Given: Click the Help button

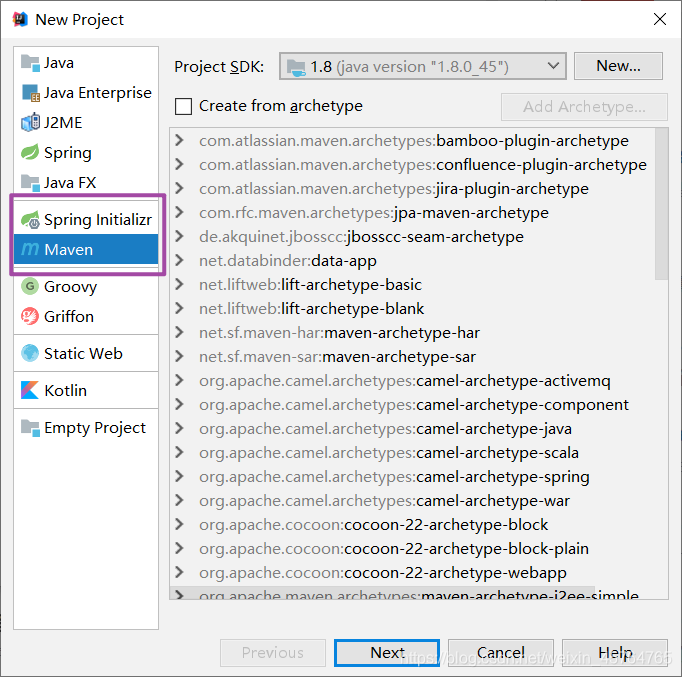Looking at the screenshot, I should point(615,652).
